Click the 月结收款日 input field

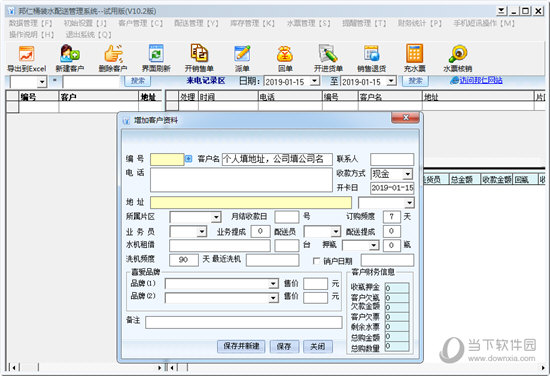point(287,217)
